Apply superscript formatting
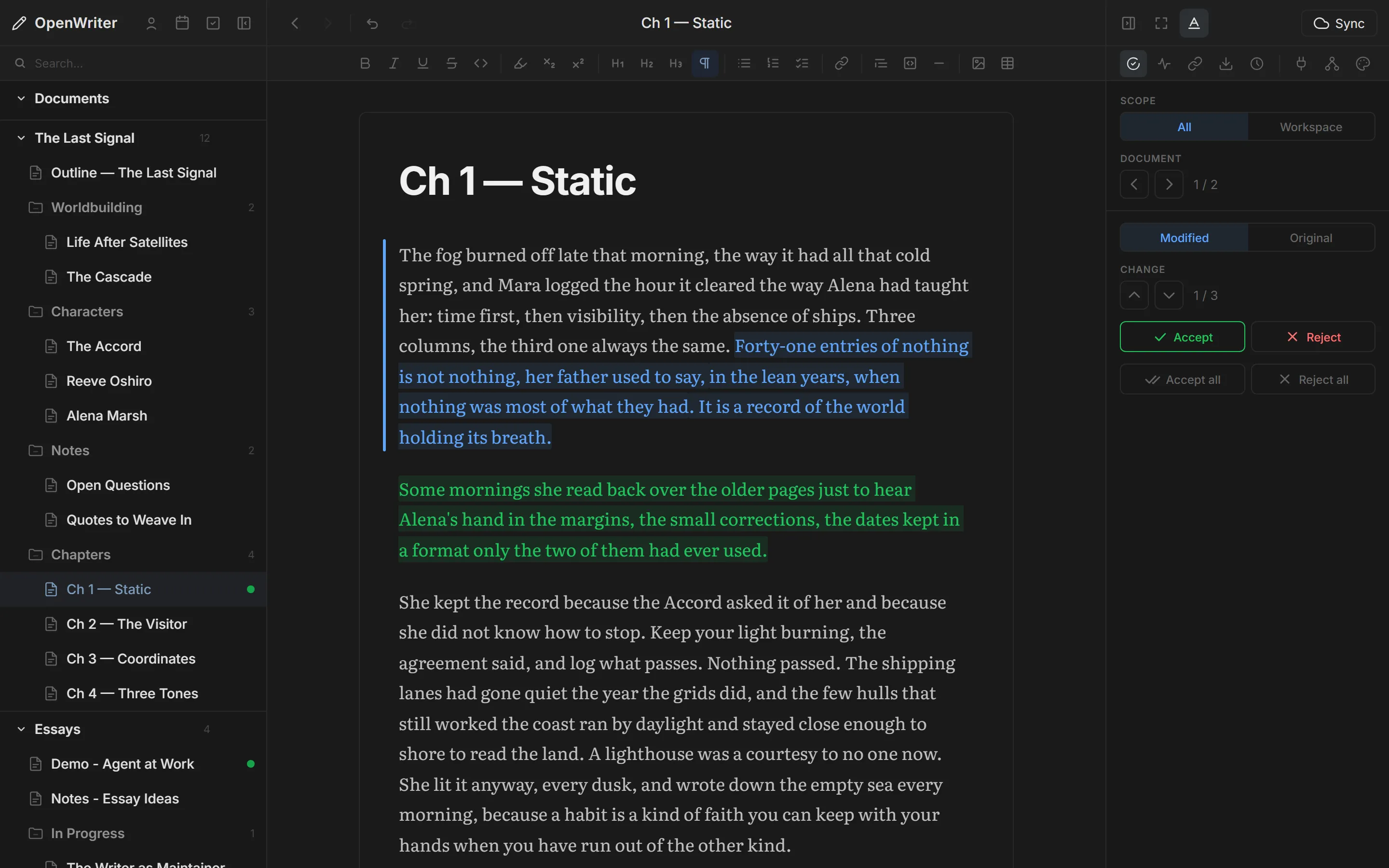Viewport: 1389px width, 868px height. point(578,63)
